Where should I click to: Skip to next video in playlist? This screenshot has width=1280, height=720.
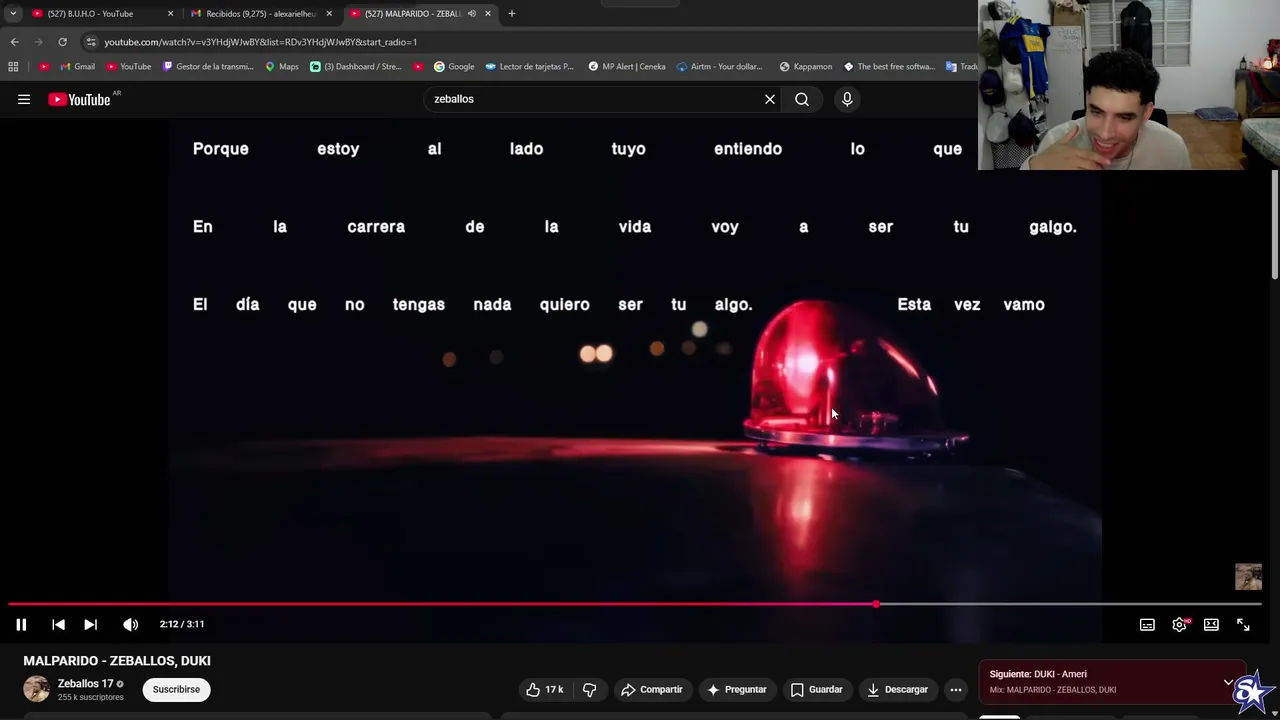pyautogui.click(x=90, y=624)
